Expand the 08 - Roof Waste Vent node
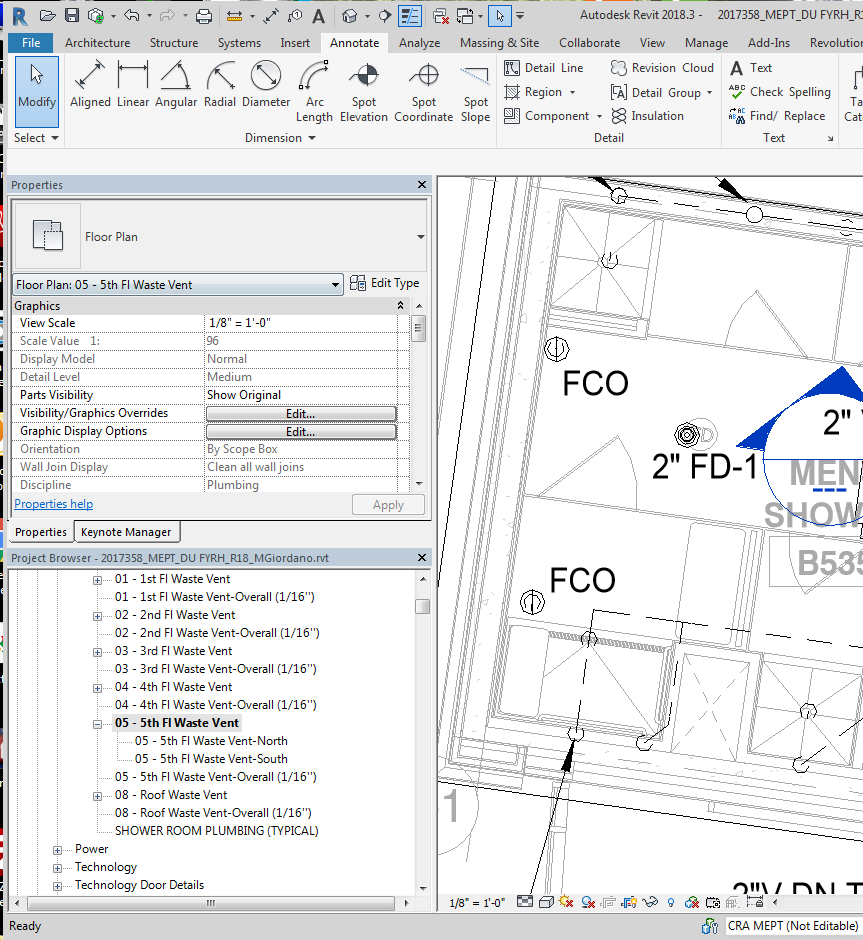The width and height of the screenshot is (863, 940). (97, 794)
